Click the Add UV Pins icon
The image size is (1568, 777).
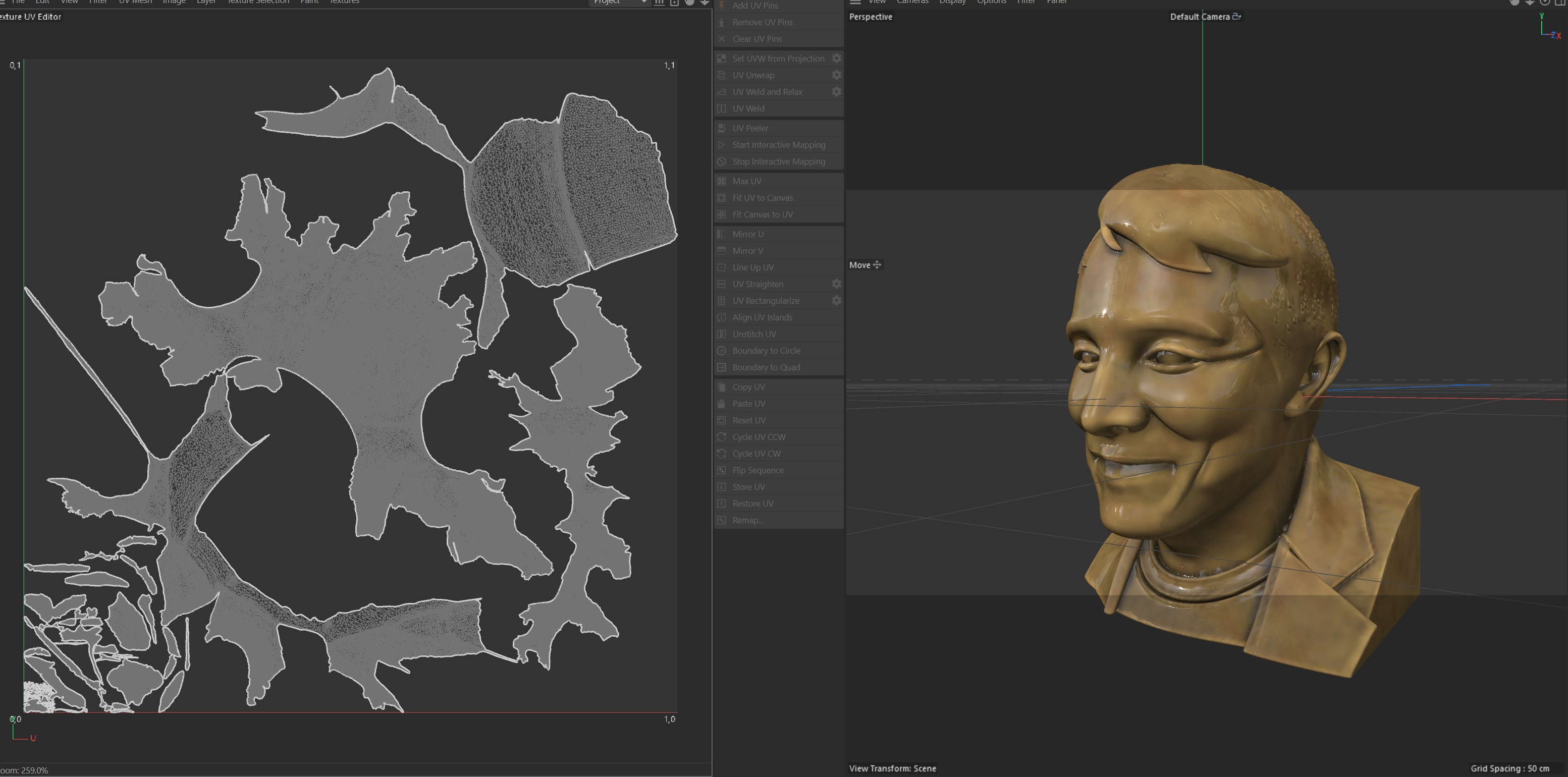click(x=721, y=6)
